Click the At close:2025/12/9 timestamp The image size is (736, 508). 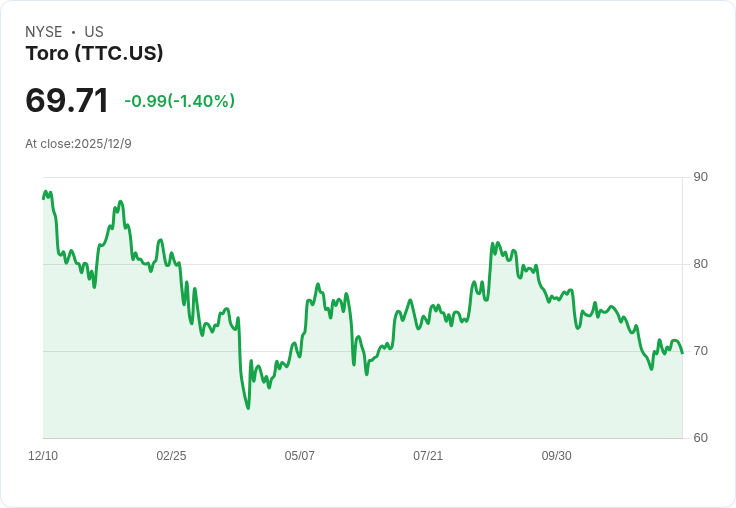click(x=78, y=144)
